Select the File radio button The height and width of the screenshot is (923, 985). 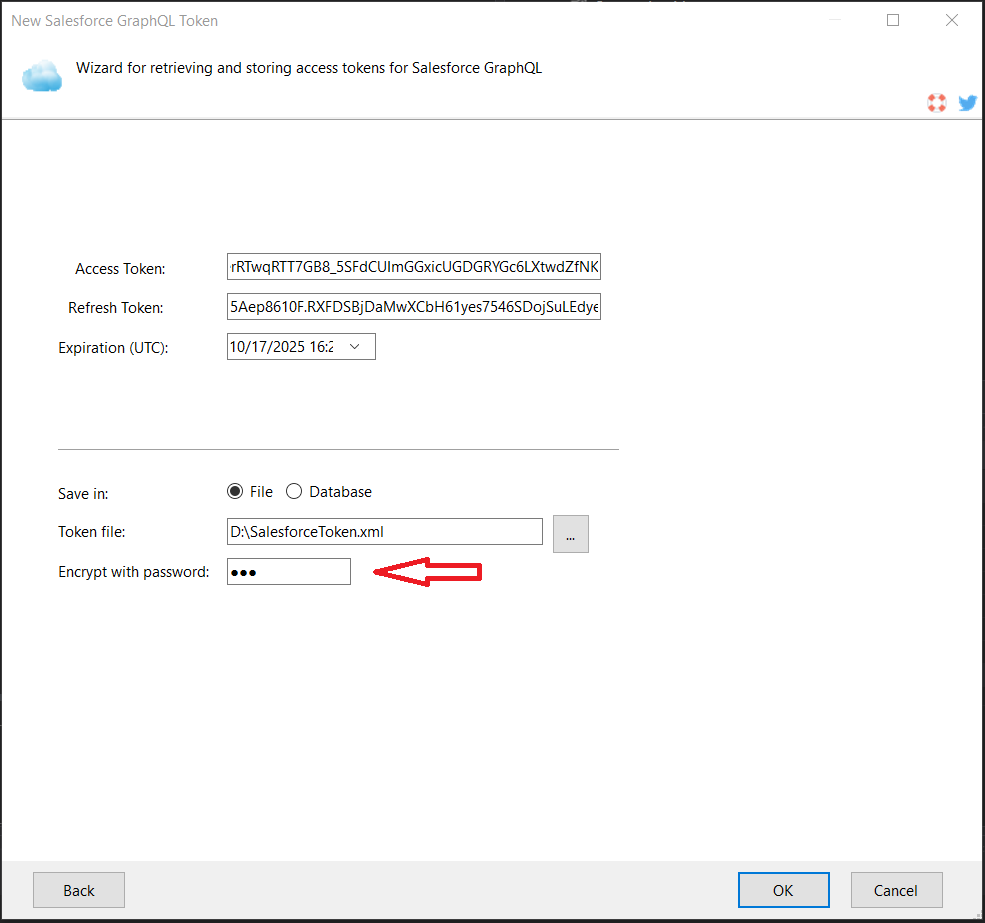235,491
